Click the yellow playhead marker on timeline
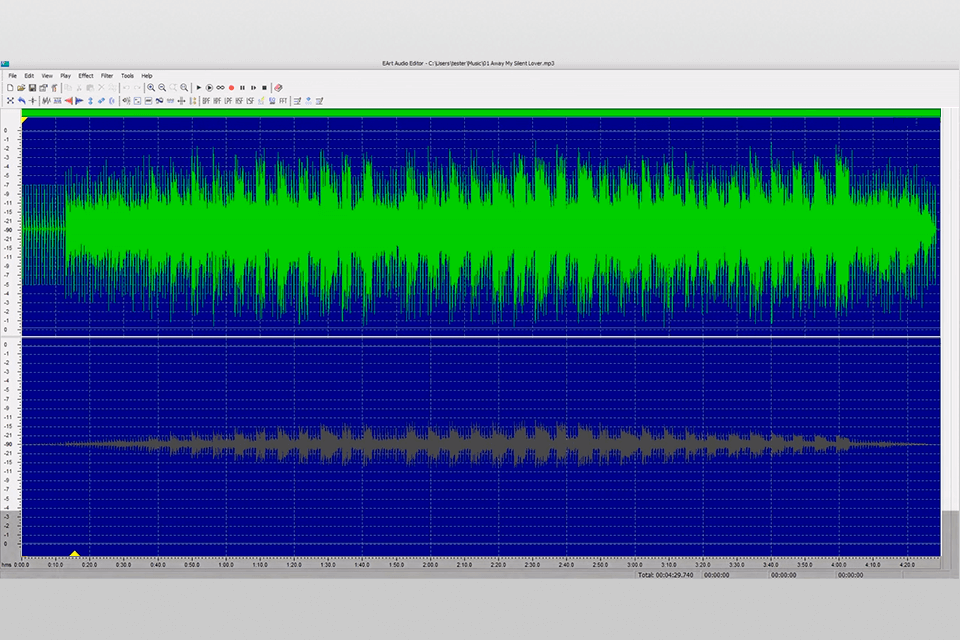 coord(75,554)
